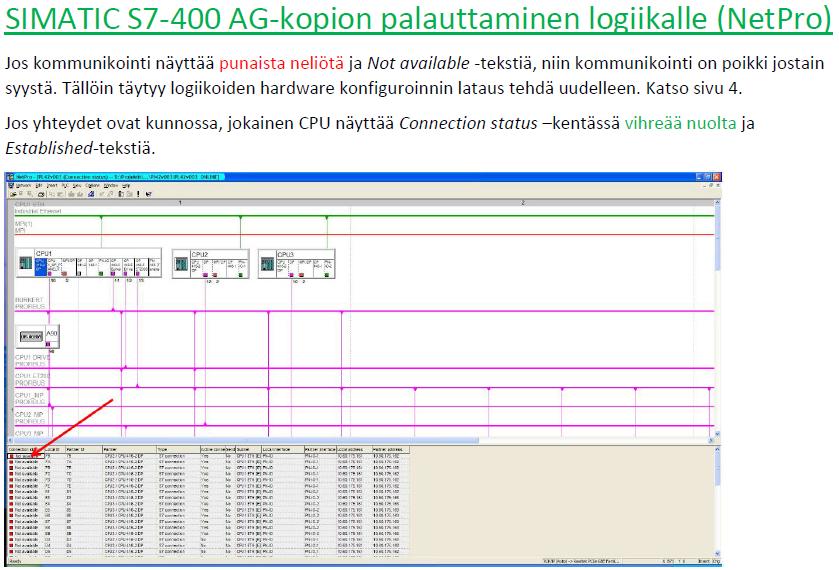The height and width of the screenshot is (570, 839).
Task: Open the Help menu in NetPro
Action: pos(126,185)
